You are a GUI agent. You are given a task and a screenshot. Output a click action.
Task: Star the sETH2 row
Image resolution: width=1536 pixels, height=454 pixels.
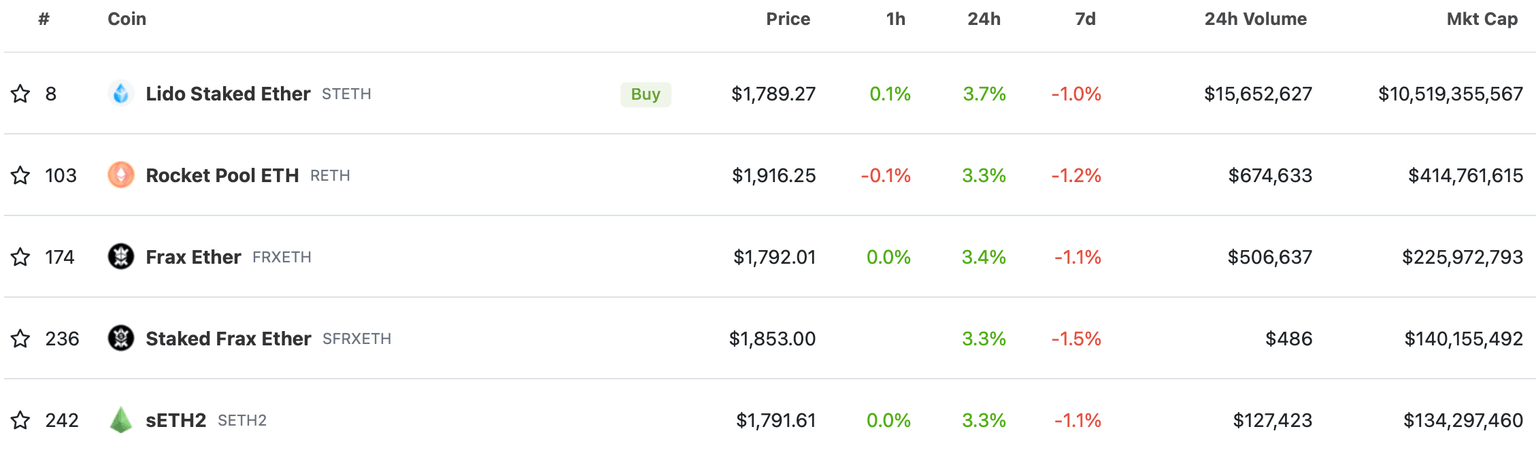coord(20,420)
